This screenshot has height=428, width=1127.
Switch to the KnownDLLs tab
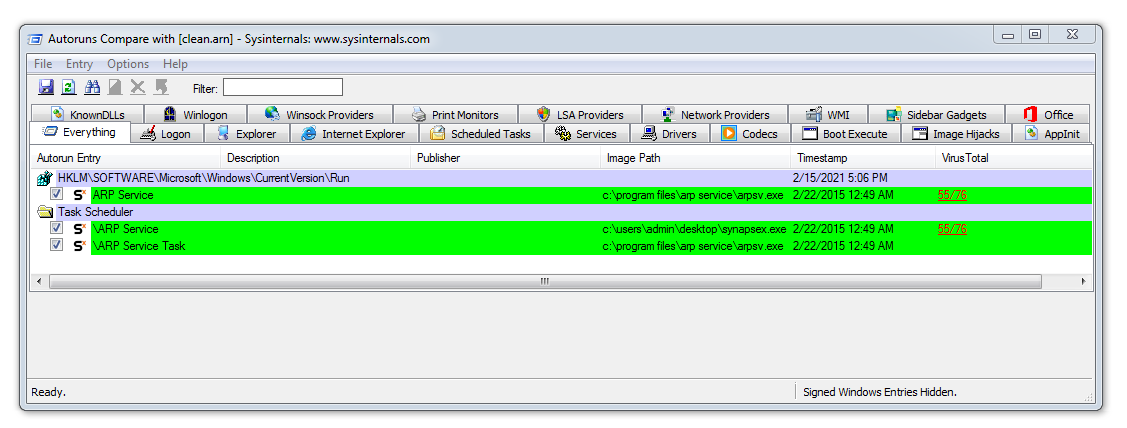coord(88,114)
